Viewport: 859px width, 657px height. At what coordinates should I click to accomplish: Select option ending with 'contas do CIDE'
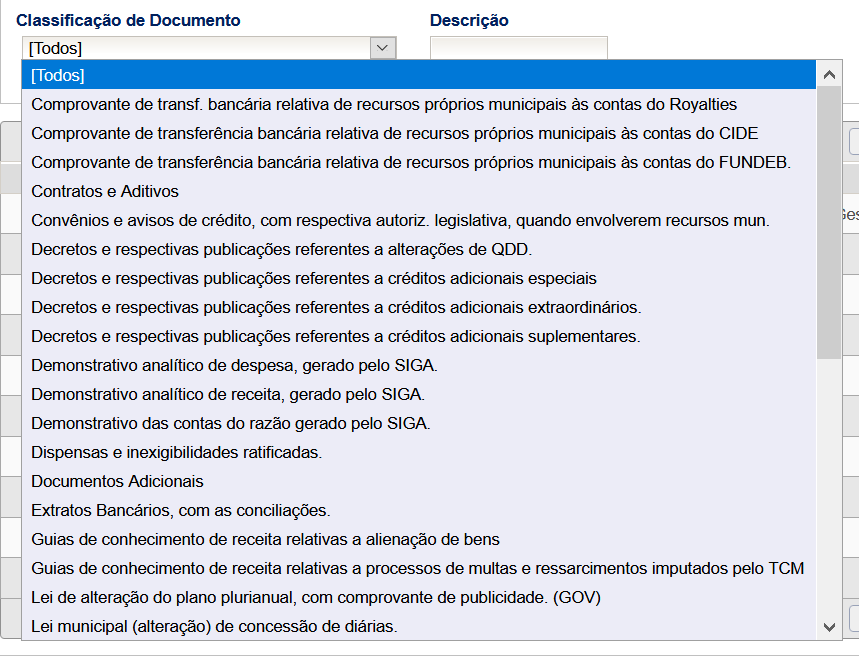(419, 133)
